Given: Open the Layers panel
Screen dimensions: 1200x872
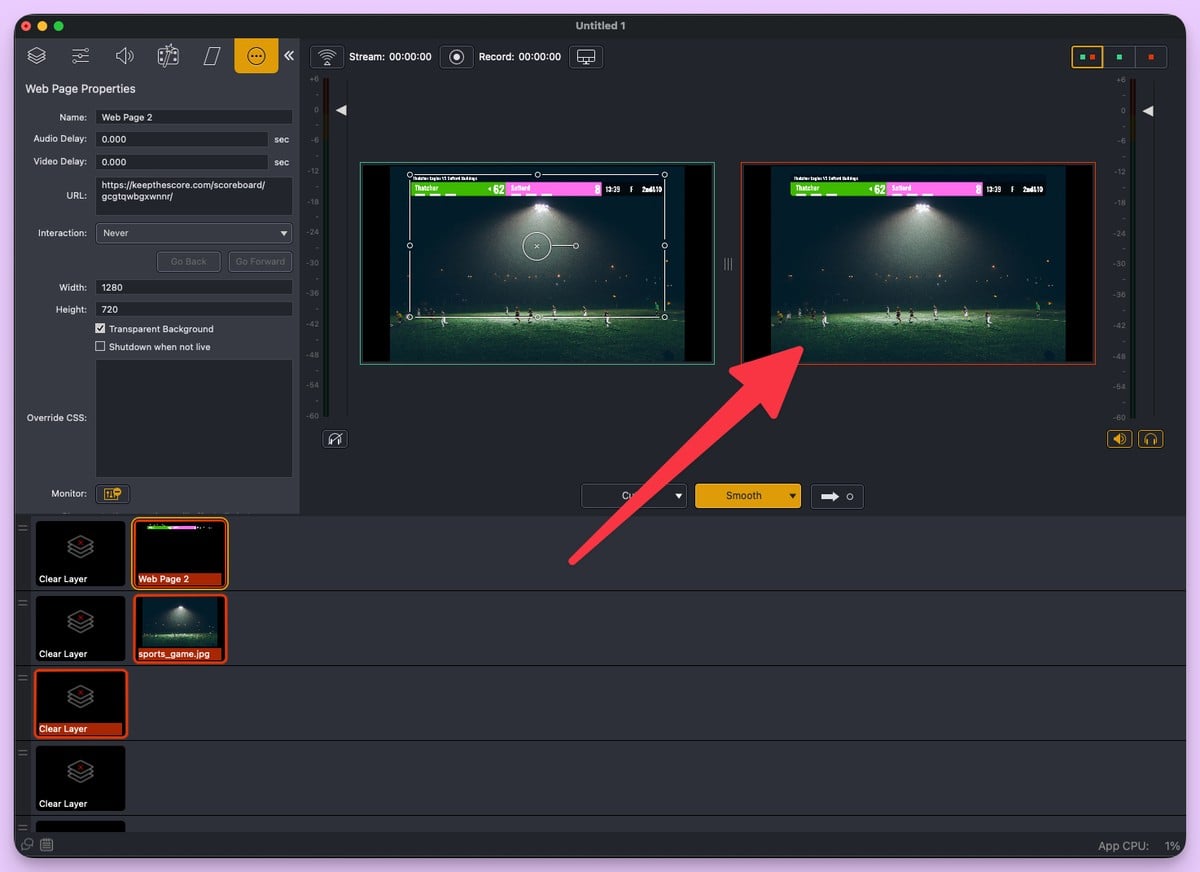Looking at the screenshot, I should pyautogui.click(x=36, y=55).
